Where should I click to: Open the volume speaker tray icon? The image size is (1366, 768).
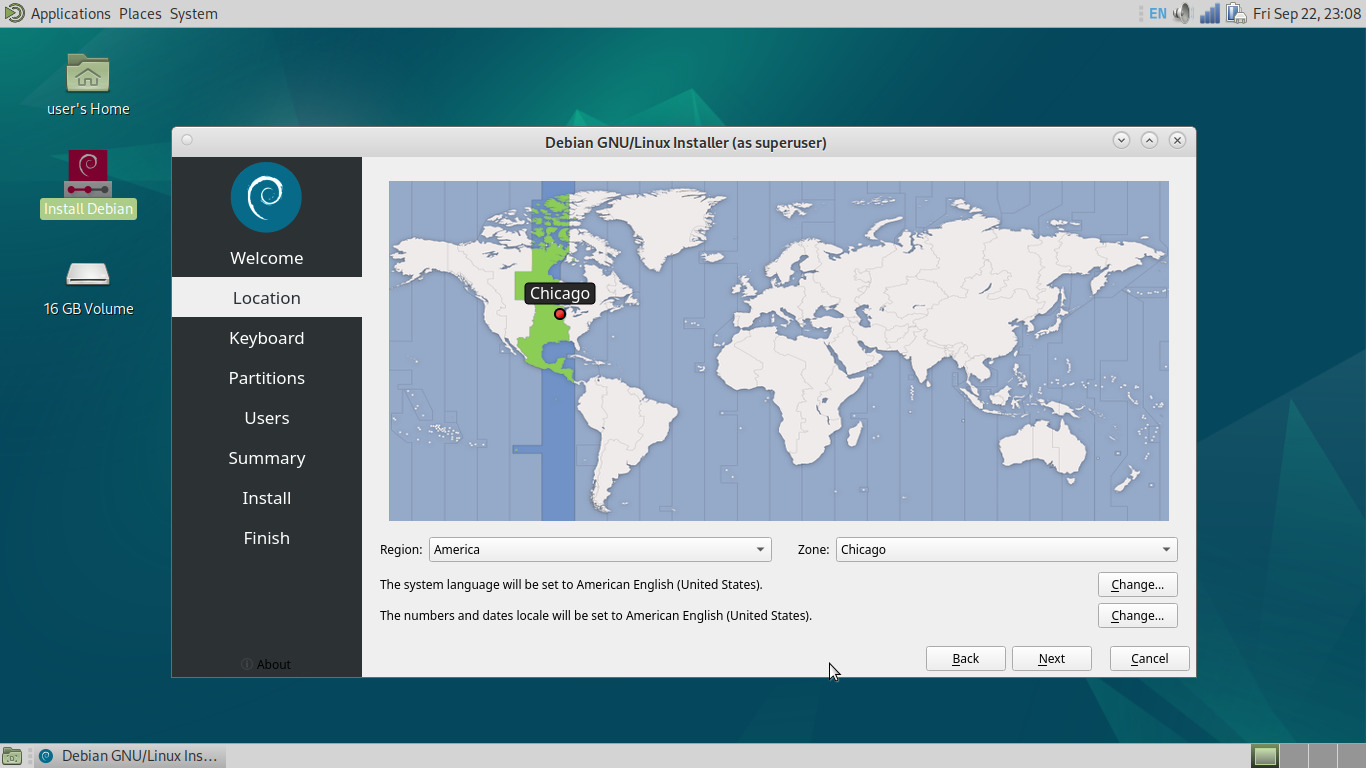(x=1183, y=13)
